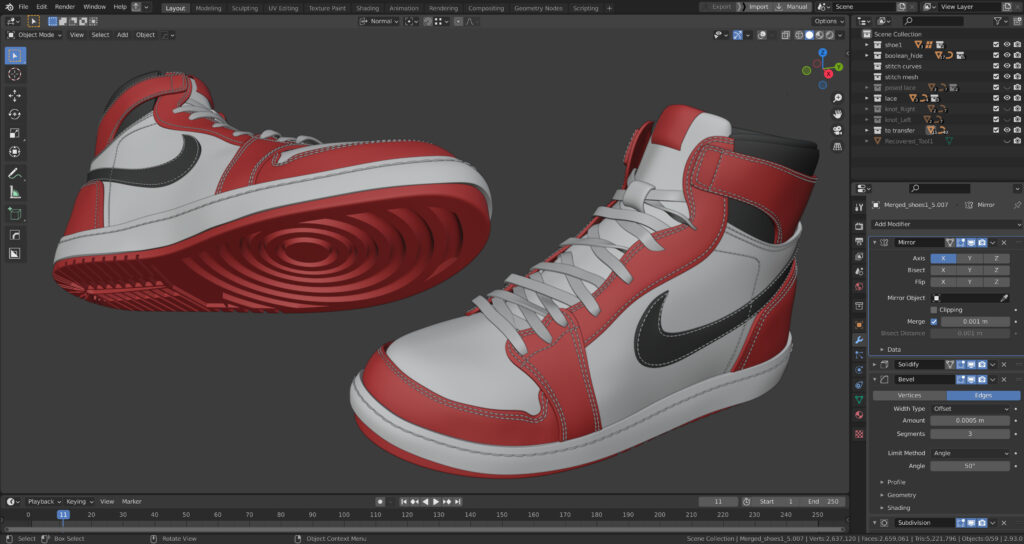Screen dimensions: 1024x544
Task: Switch to the Sculpting workspace tab
Action: click(x=245, y=8)
